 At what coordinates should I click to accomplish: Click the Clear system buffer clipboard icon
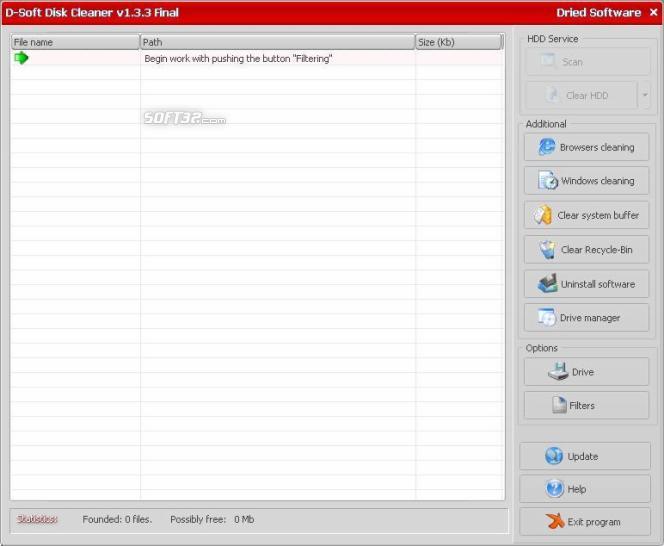coord(543,215)
